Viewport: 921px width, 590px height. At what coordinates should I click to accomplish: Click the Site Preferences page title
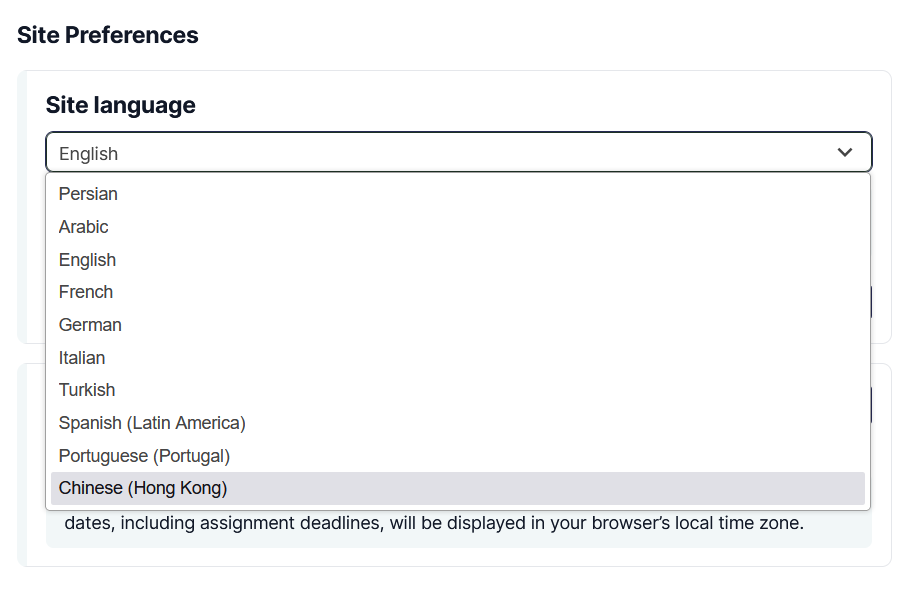tap(107, 35)
